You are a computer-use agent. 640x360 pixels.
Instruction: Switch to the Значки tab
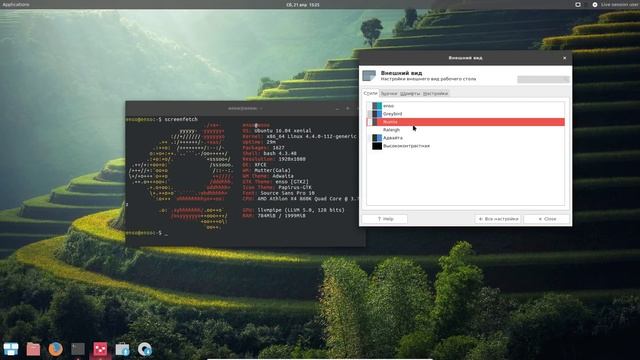click(389, 93)
